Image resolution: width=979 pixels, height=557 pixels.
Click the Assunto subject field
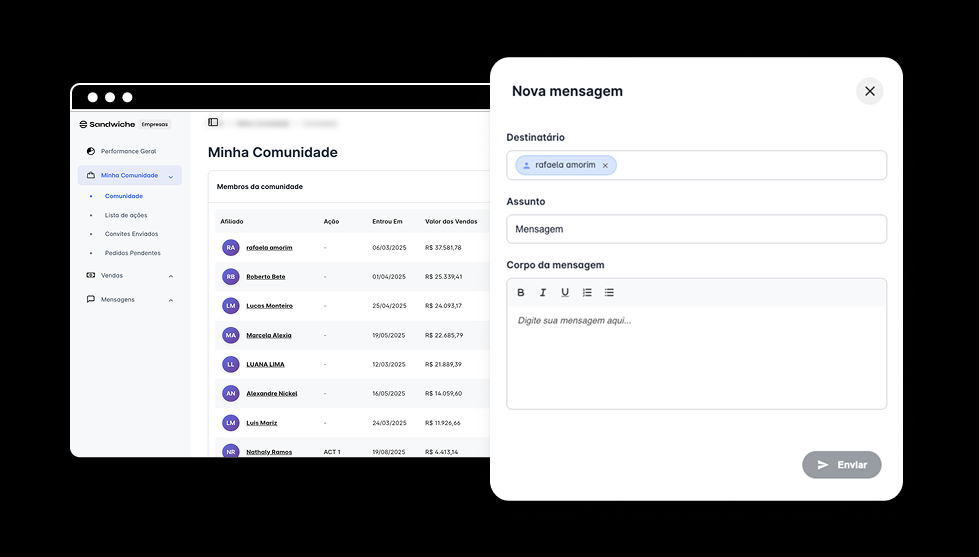click(x=696, y=229)
